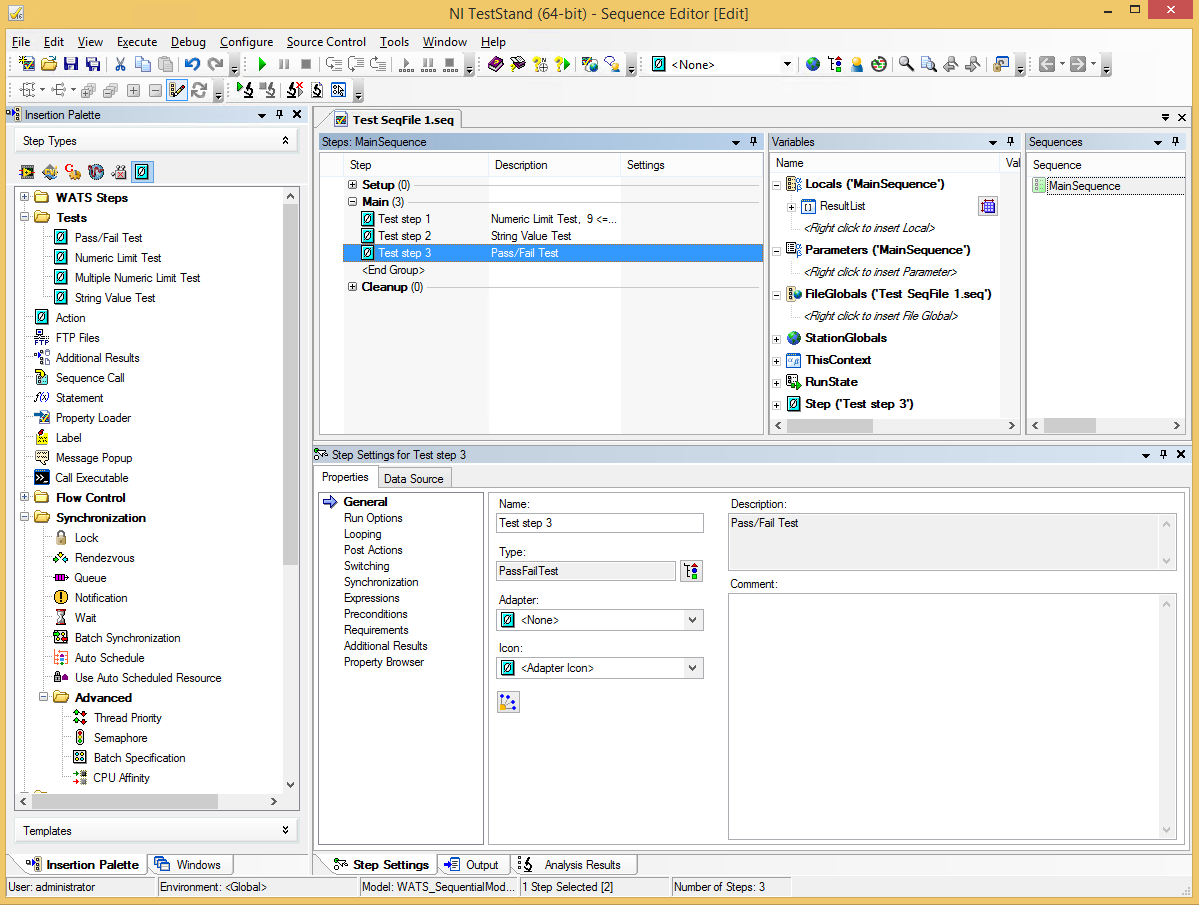Click the Name field containing Test step 3
The height and width of the screenshot is (905, 1199).
(600, 523)
